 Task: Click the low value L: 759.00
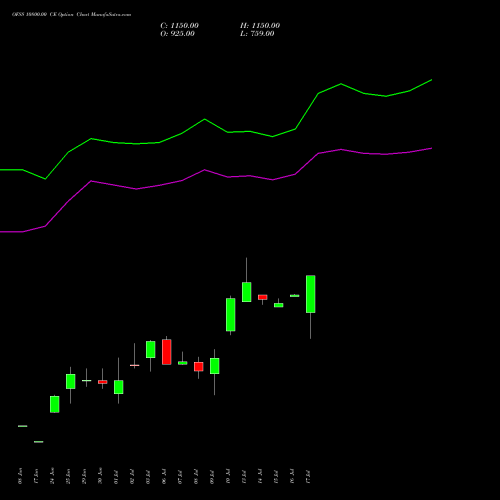(257, 34)
